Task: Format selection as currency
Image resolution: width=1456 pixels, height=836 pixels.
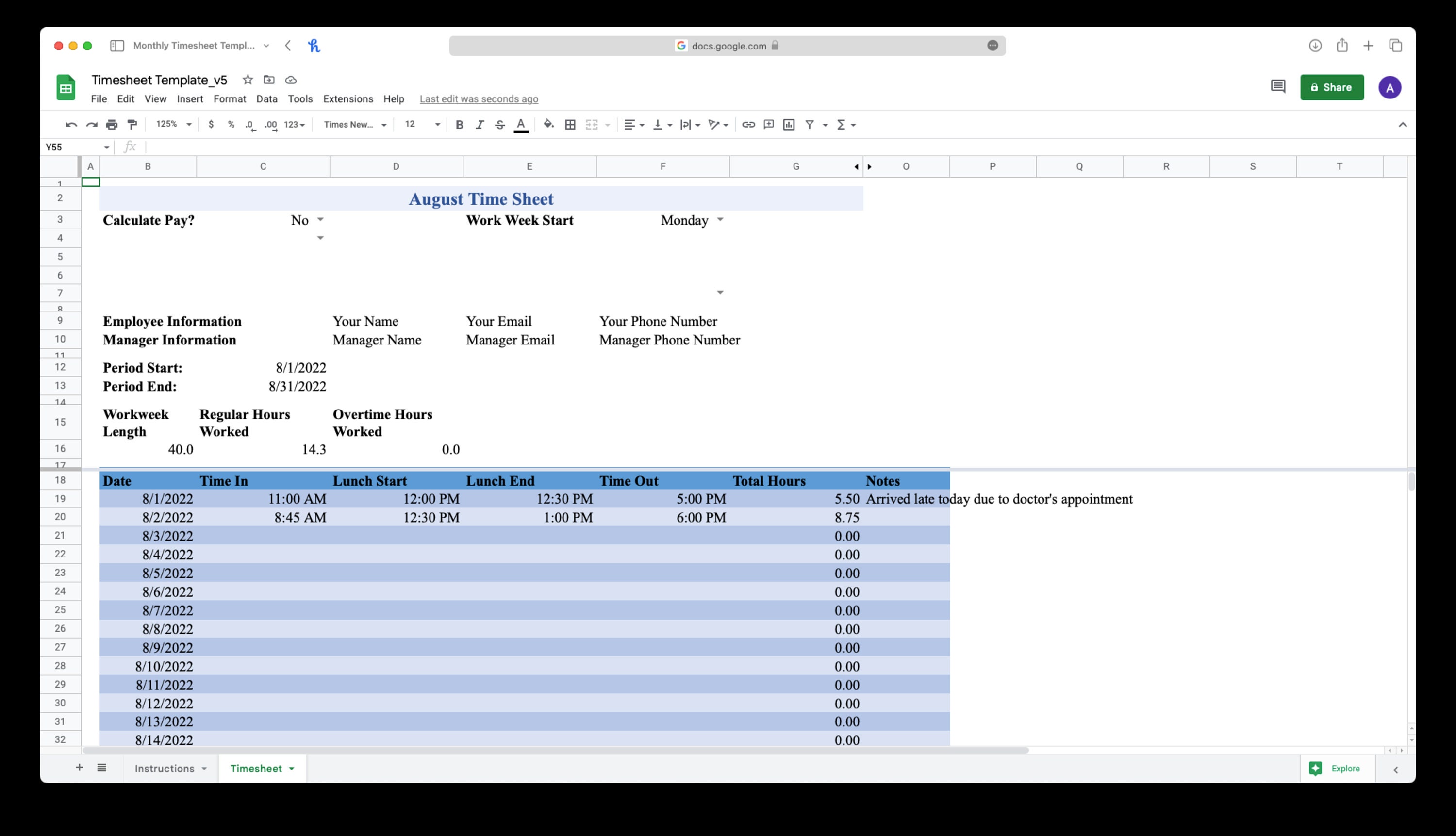Action: pos(211,124)
